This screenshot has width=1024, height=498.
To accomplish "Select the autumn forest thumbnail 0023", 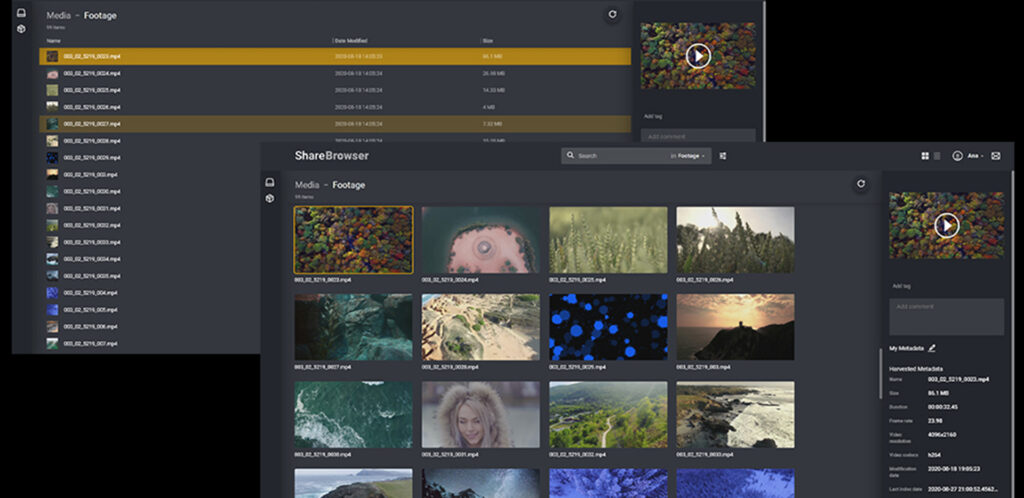I will coord(353,240).
